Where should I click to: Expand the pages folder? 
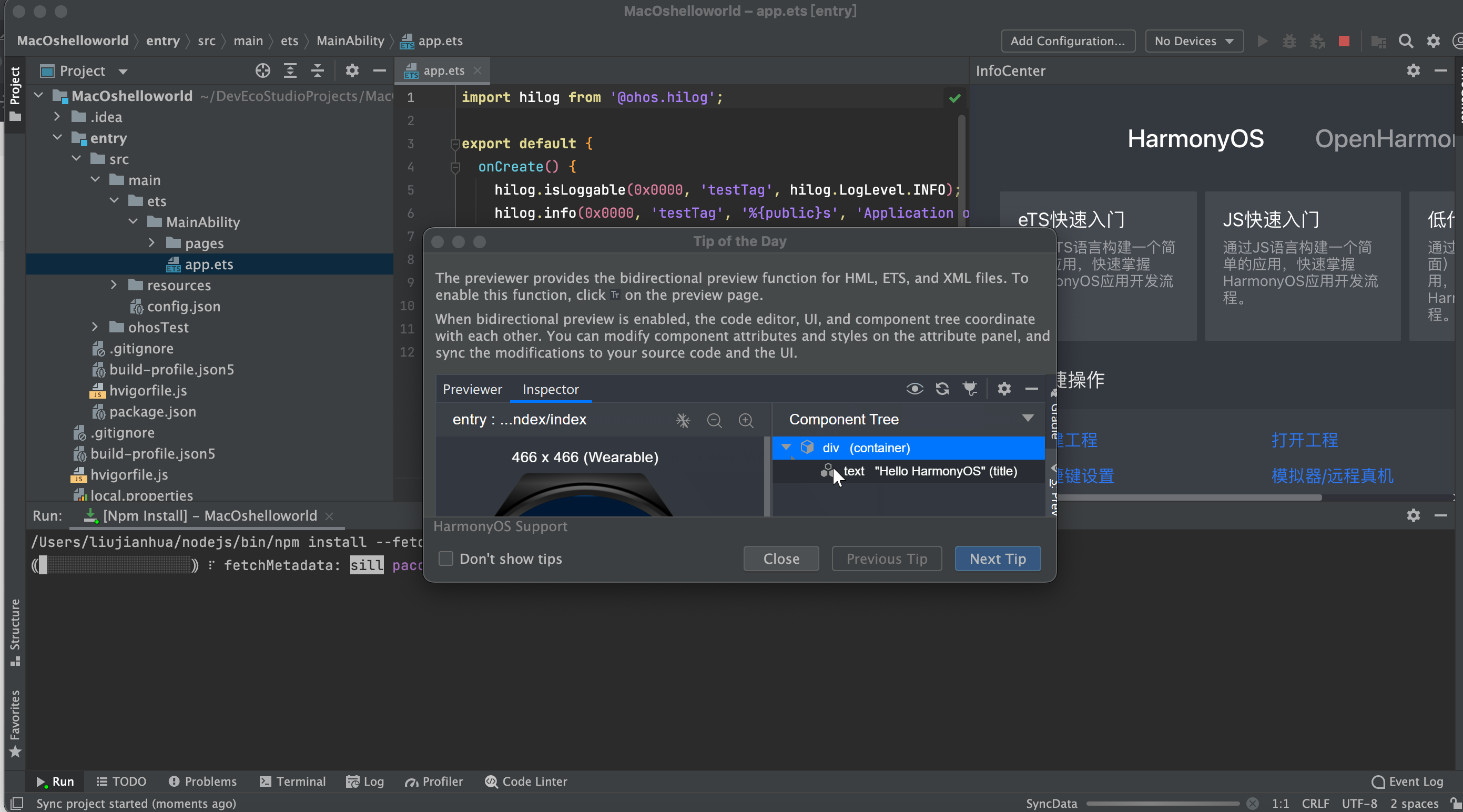point(151,242)
